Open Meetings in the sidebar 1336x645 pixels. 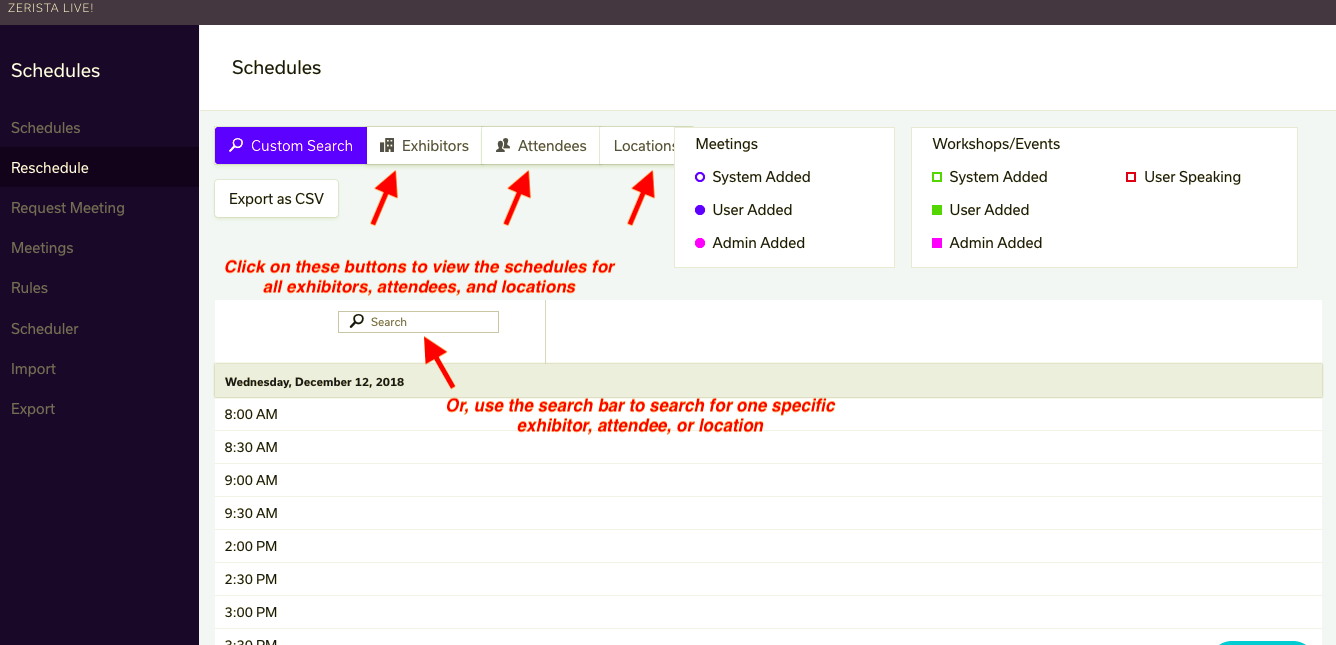pyautogui.click(x=42, y=248)
